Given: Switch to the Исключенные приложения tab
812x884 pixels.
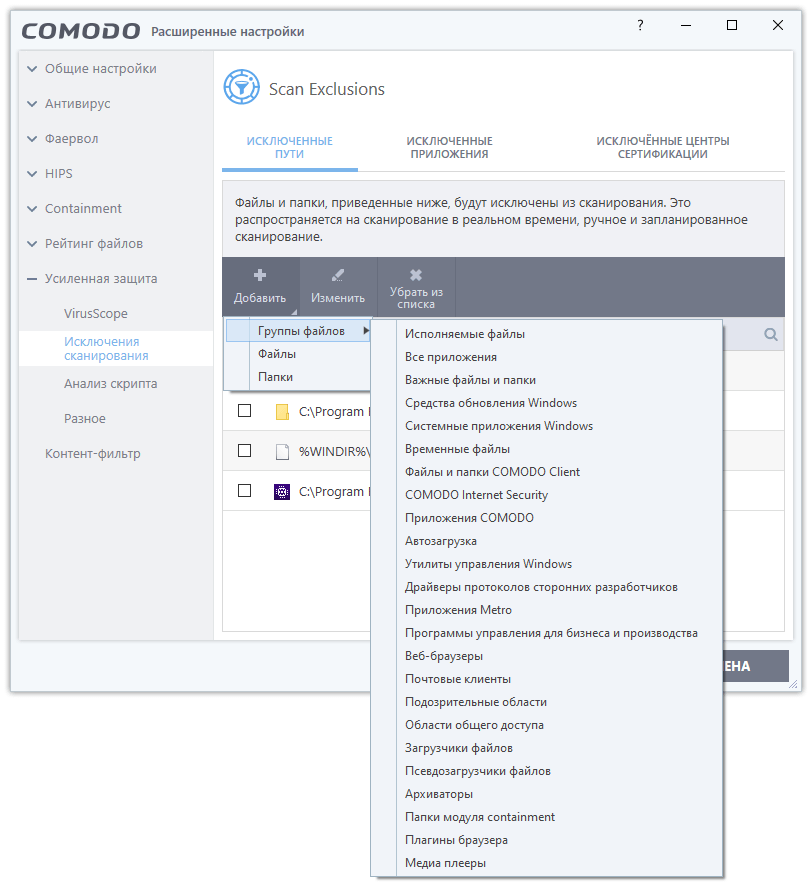Looking at the screenshot, I should [x=449, y=148].
